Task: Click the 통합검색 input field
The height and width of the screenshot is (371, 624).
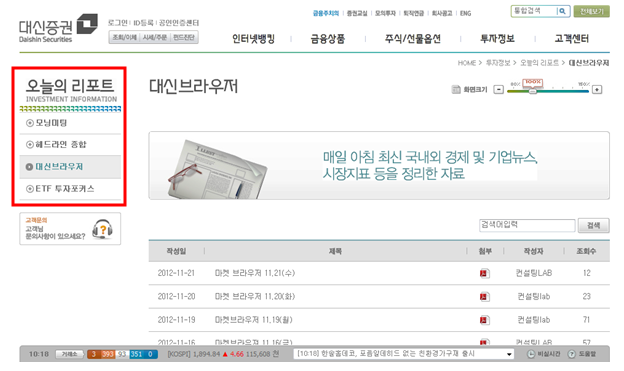Action: 534,11
